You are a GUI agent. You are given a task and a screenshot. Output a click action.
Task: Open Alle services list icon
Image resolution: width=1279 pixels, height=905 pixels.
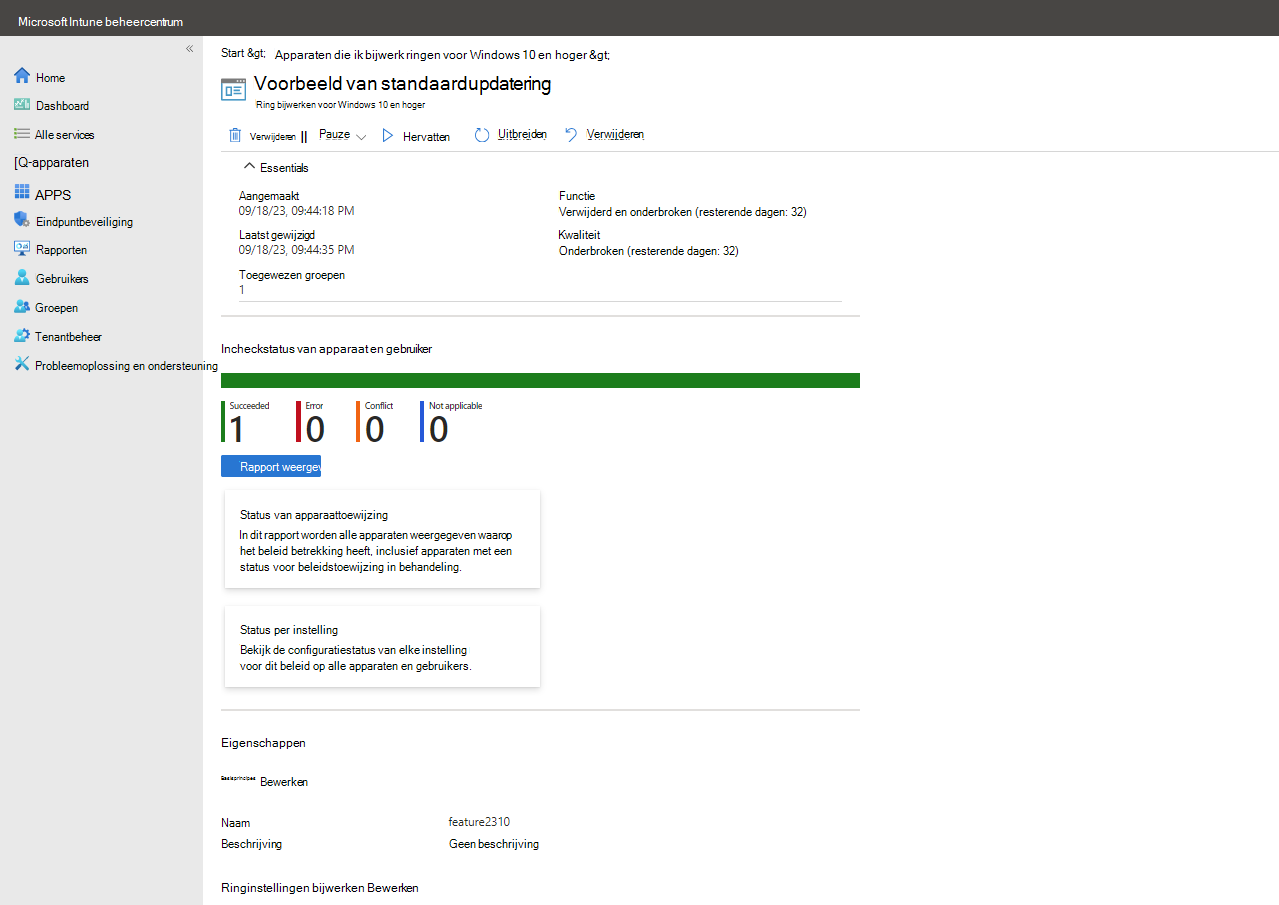[22, 134]
